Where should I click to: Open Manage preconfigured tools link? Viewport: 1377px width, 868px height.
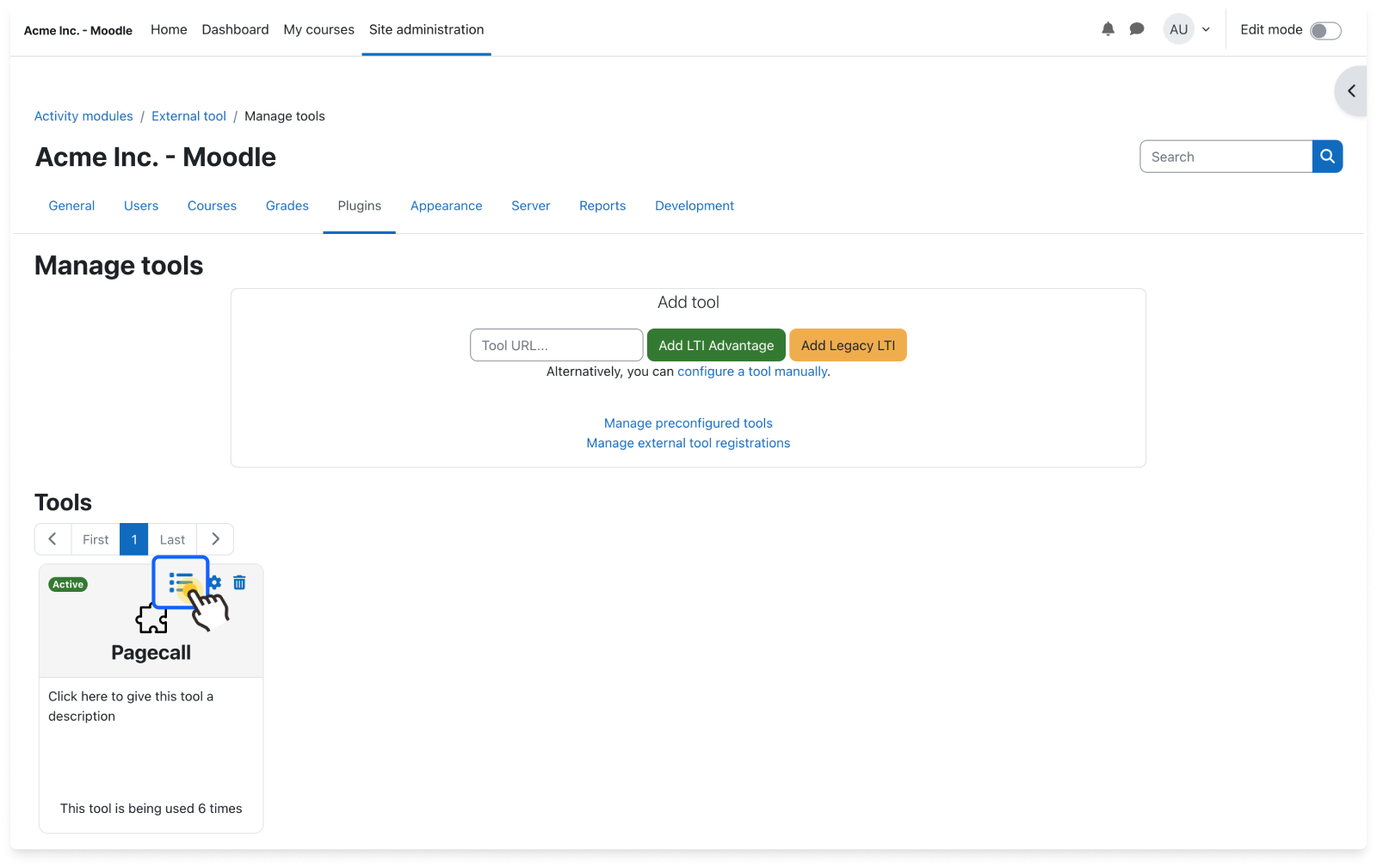[688, 423]
